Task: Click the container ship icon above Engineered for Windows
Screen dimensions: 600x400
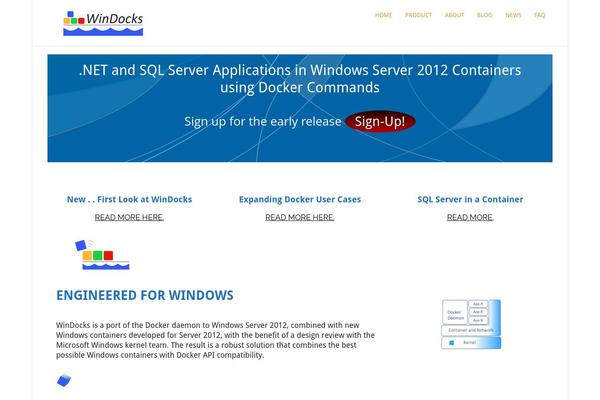Action: [102, 255]
